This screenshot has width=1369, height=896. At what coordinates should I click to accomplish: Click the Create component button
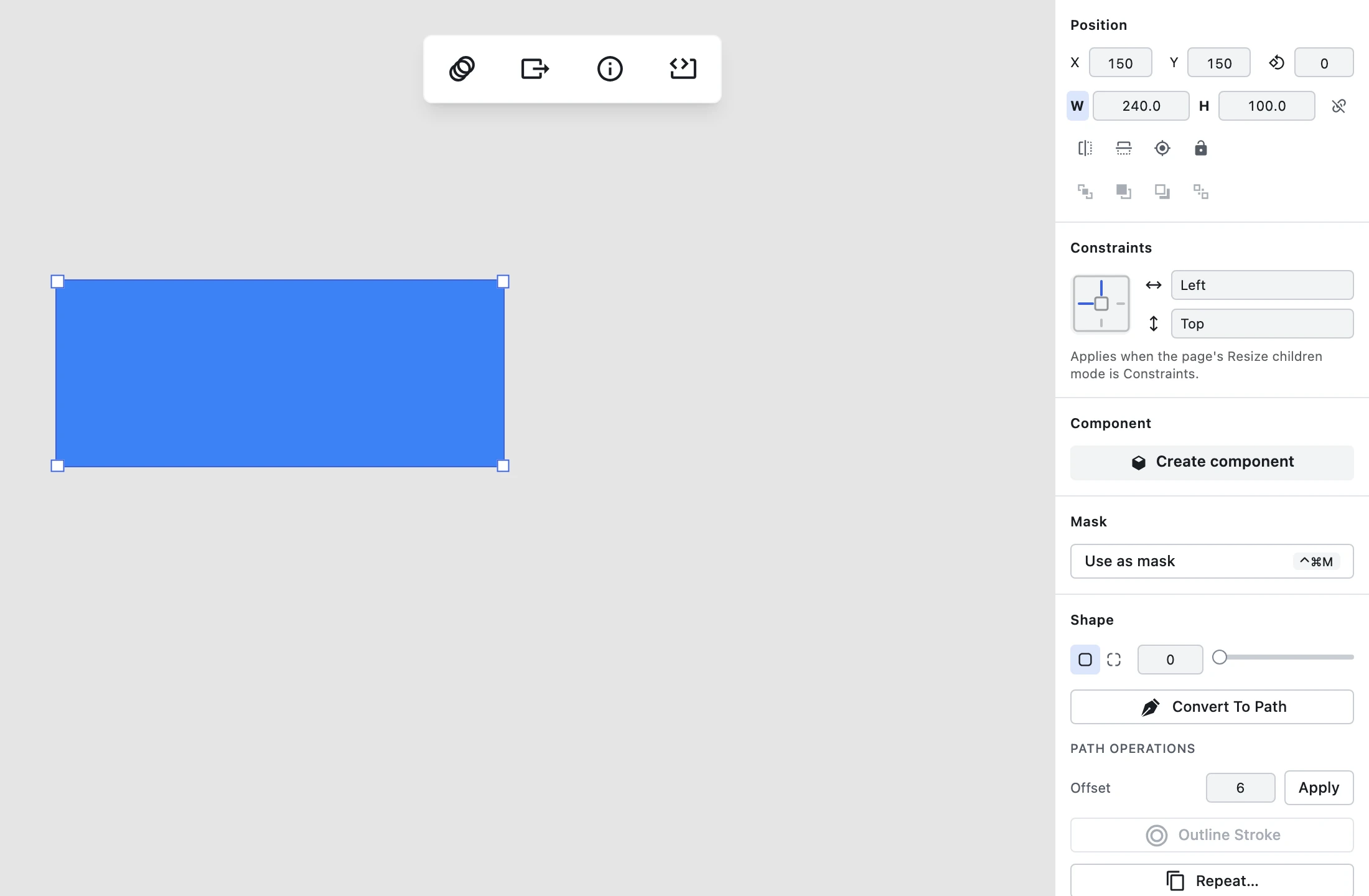pos(1212,462)
